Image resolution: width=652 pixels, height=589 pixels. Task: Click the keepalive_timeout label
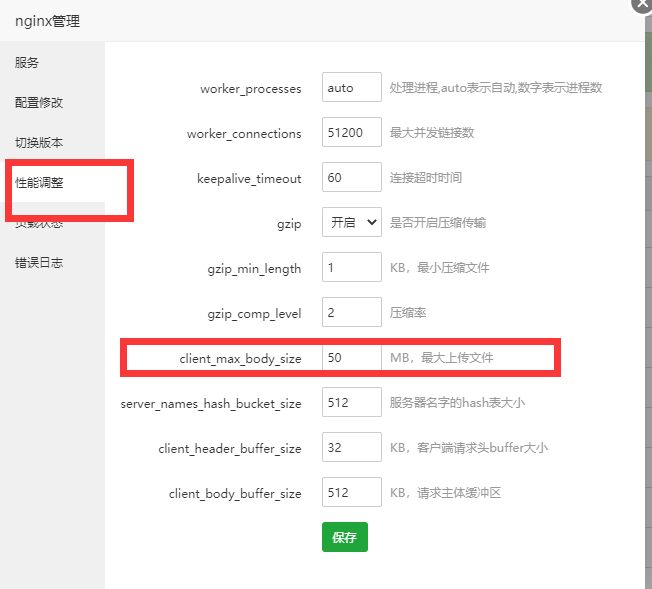[249, 178]
